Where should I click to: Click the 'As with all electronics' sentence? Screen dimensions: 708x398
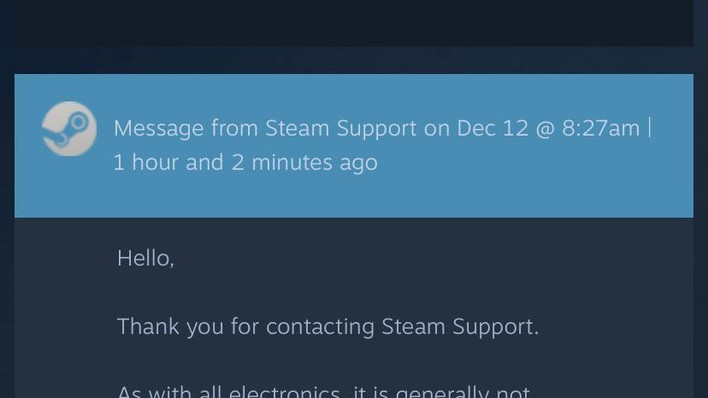323,391
